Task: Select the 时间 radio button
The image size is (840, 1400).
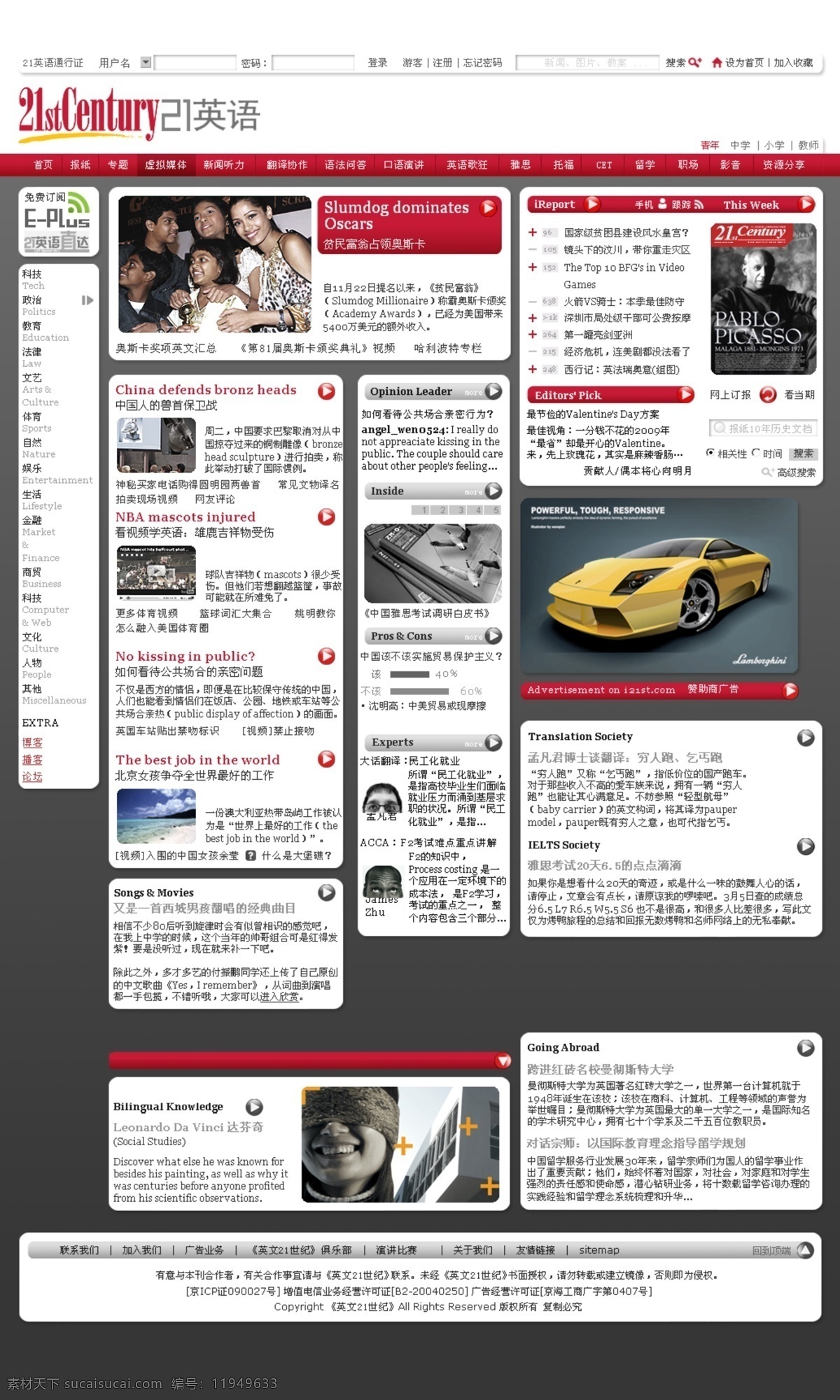Action: click(x=756, y=453)
